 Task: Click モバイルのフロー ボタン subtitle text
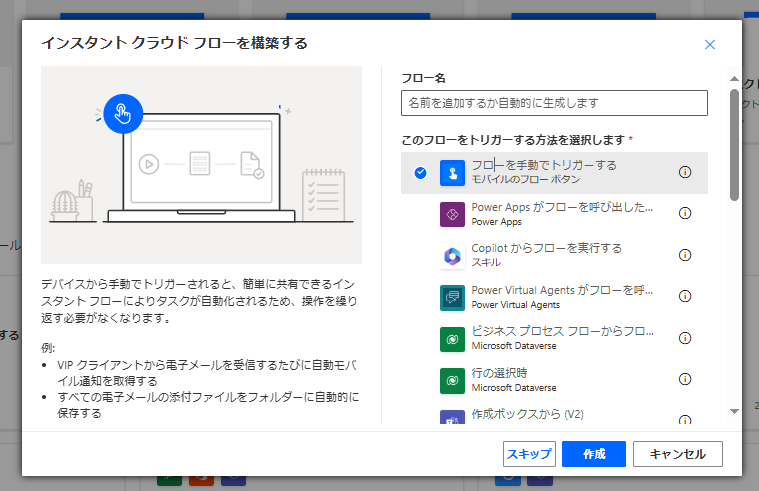coord(526,179)
